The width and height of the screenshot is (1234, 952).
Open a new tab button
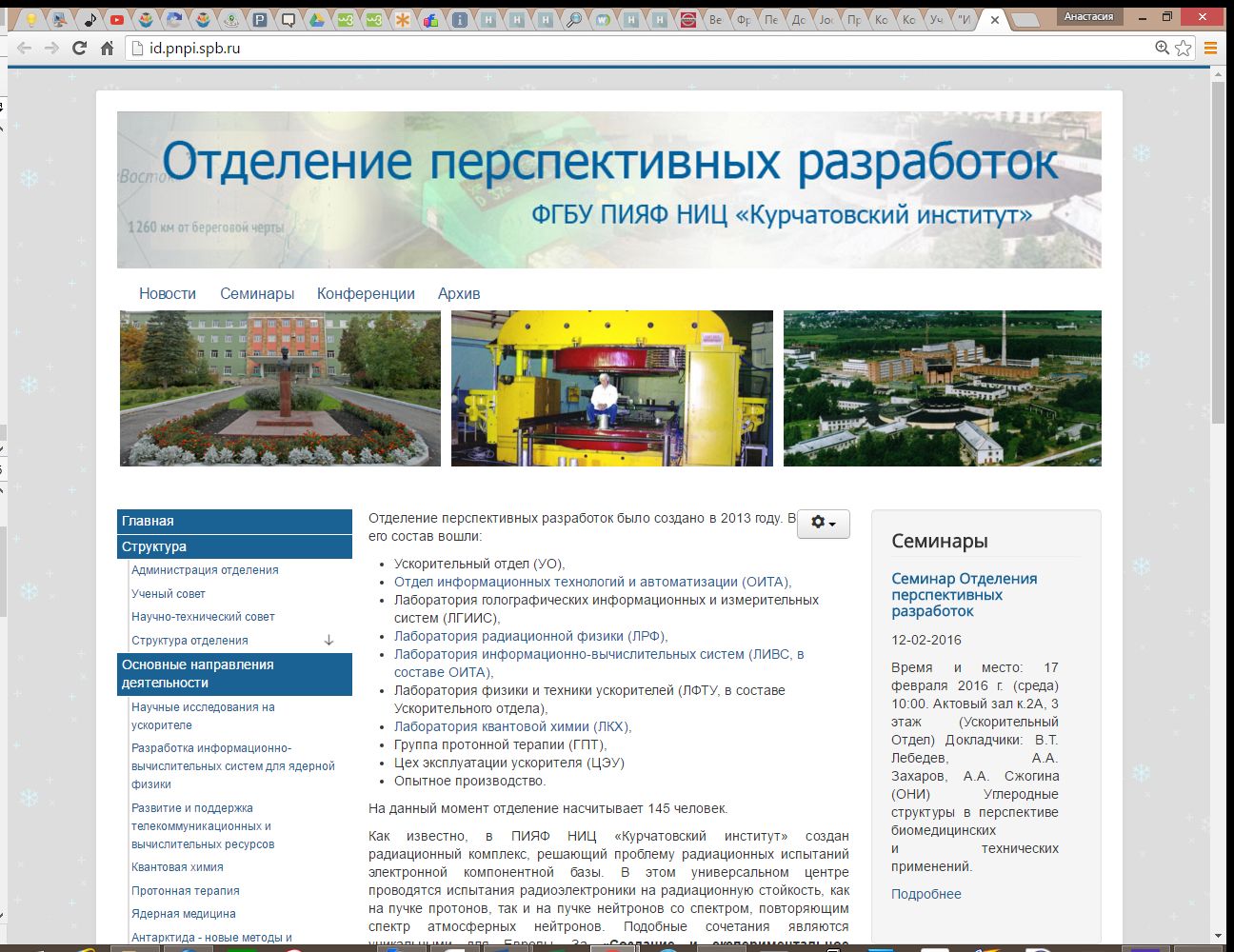pos(1025,20)
